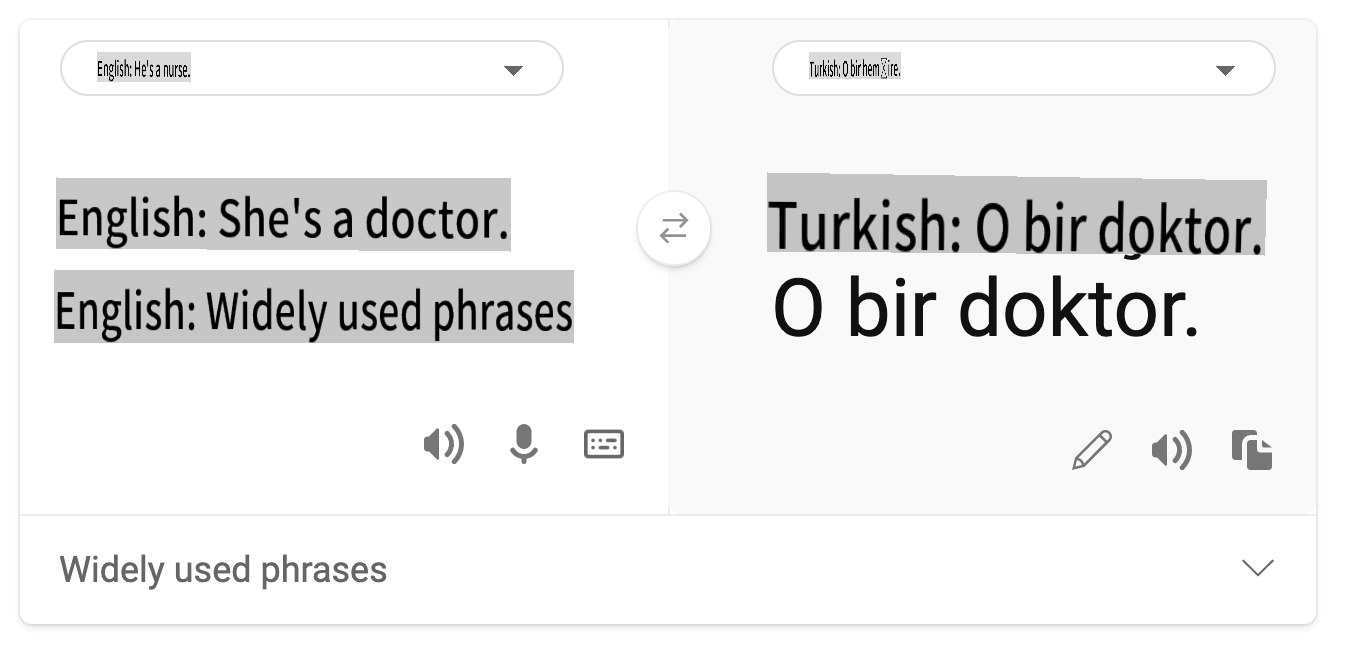Swap source and target languages
This screenshot has height=664, width=1350.
[674, 229]
